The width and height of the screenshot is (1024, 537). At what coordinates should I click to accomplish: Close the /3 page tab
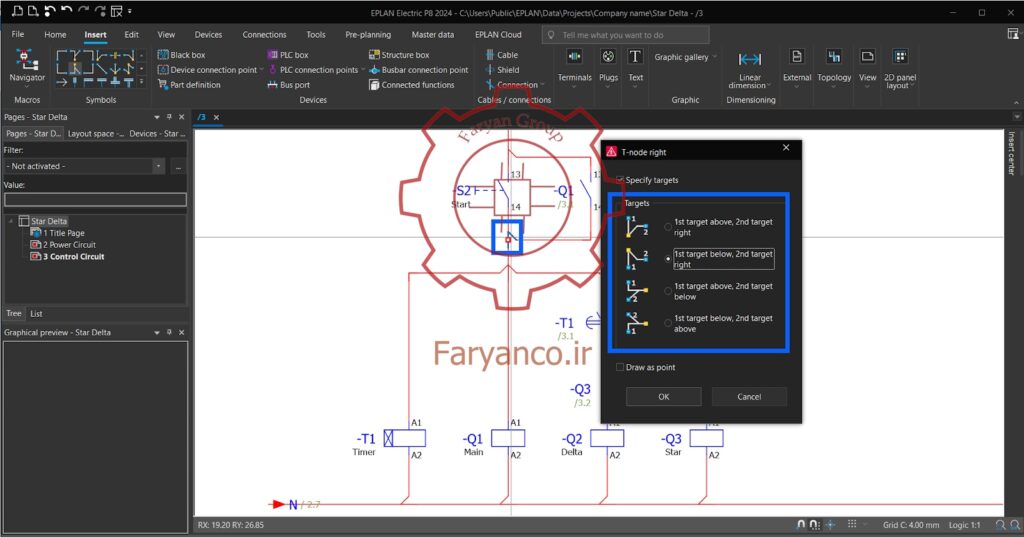216,118
